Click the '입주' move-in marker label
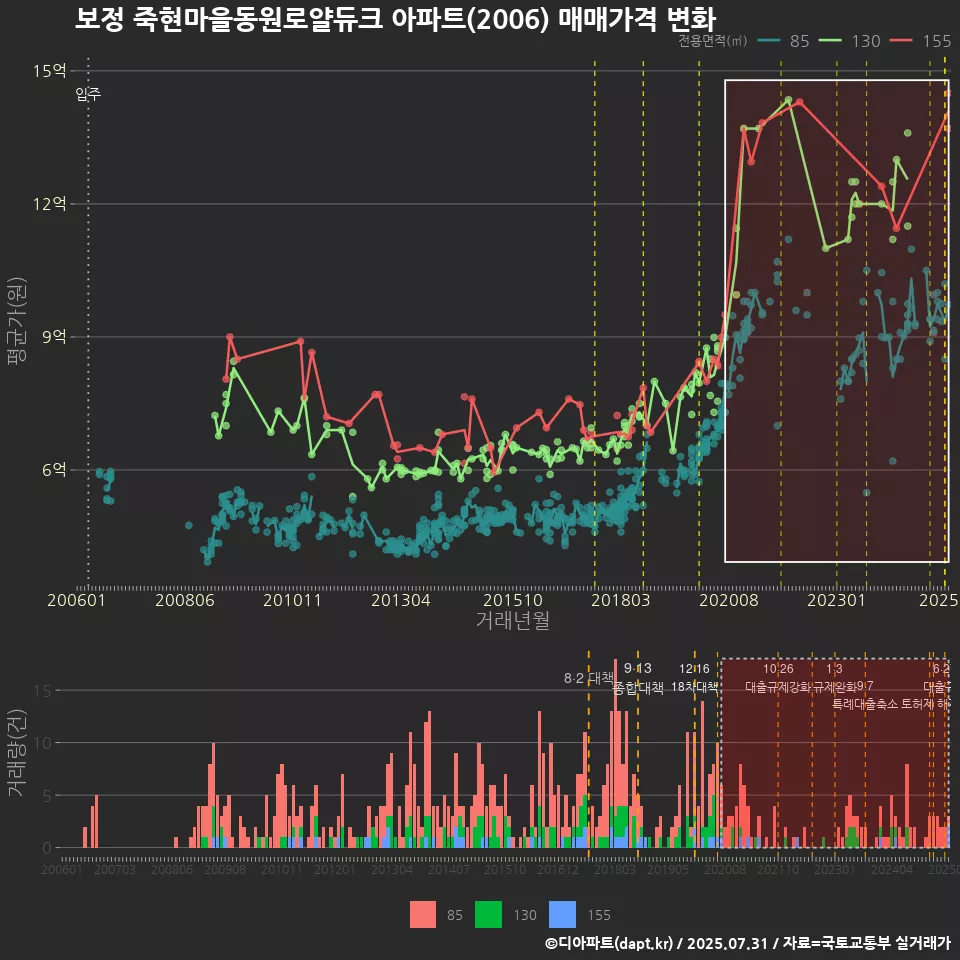 click(x=88, y=94)
